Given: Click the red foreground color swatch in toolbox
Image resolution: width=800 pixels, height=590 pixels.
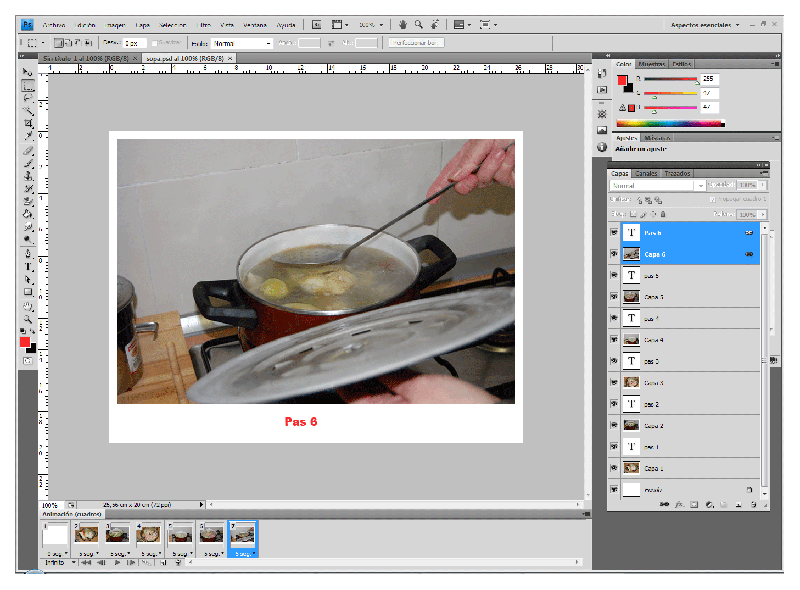Looking at the screenshot, I should click(25, 342).
